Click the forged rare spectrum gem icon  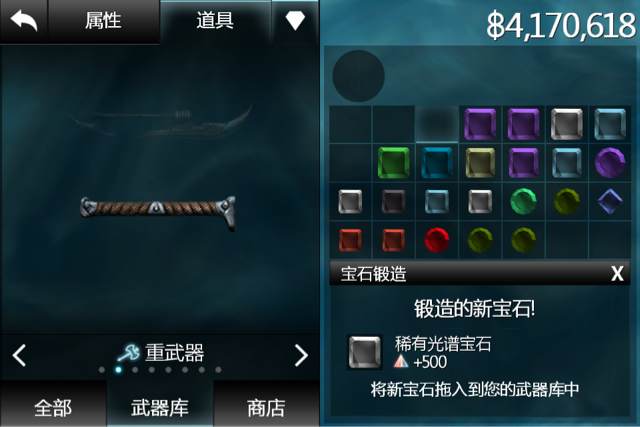pyautogui.click(x=364, y=352)
